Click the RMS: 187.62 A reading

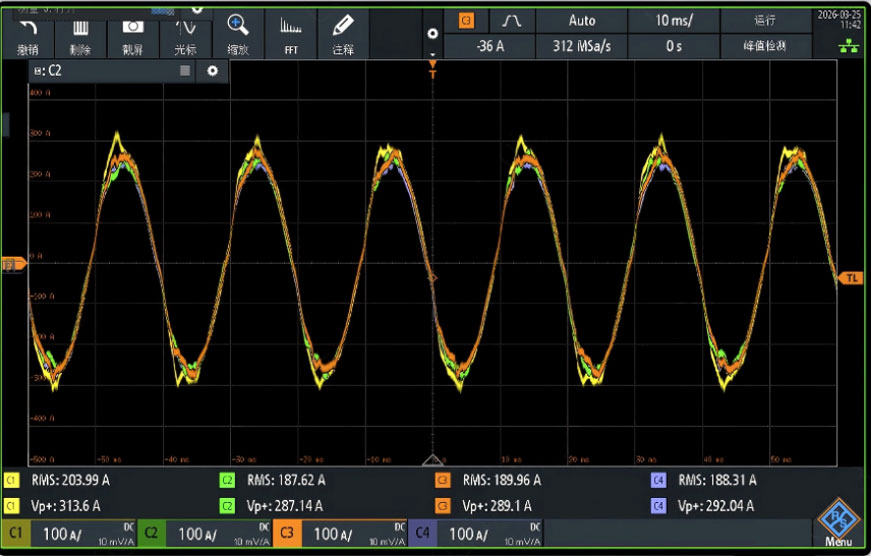(x=286, y=480)
